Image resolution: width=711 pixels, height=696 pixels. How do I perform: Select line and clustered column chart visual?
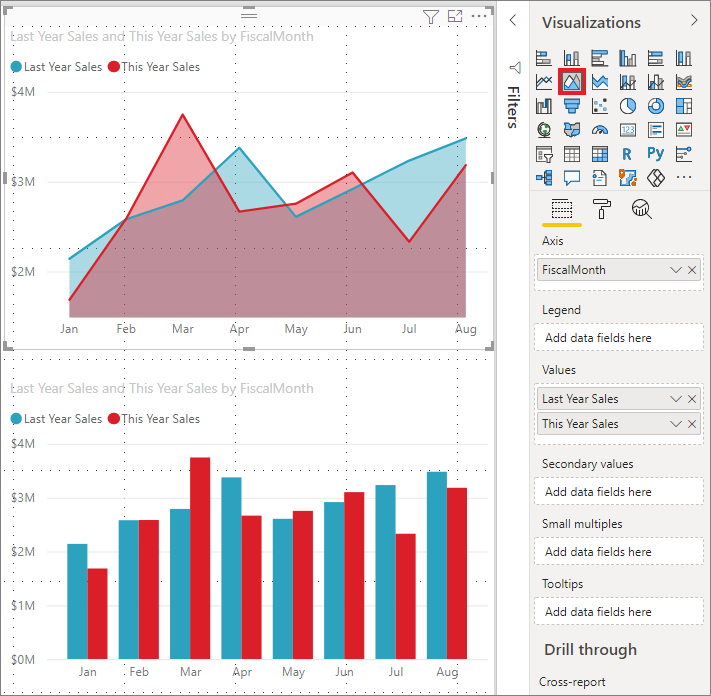pyautogui.click(x=656, y=82)
